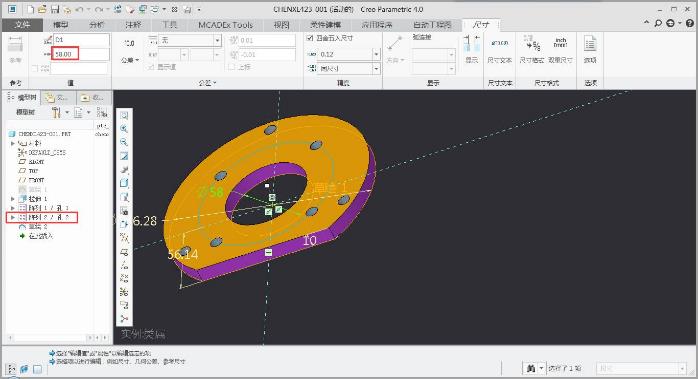This screenshot has height=379, width=698.
Task: Open the inch/mm dual dimension tool
Action: click(560, 50)
